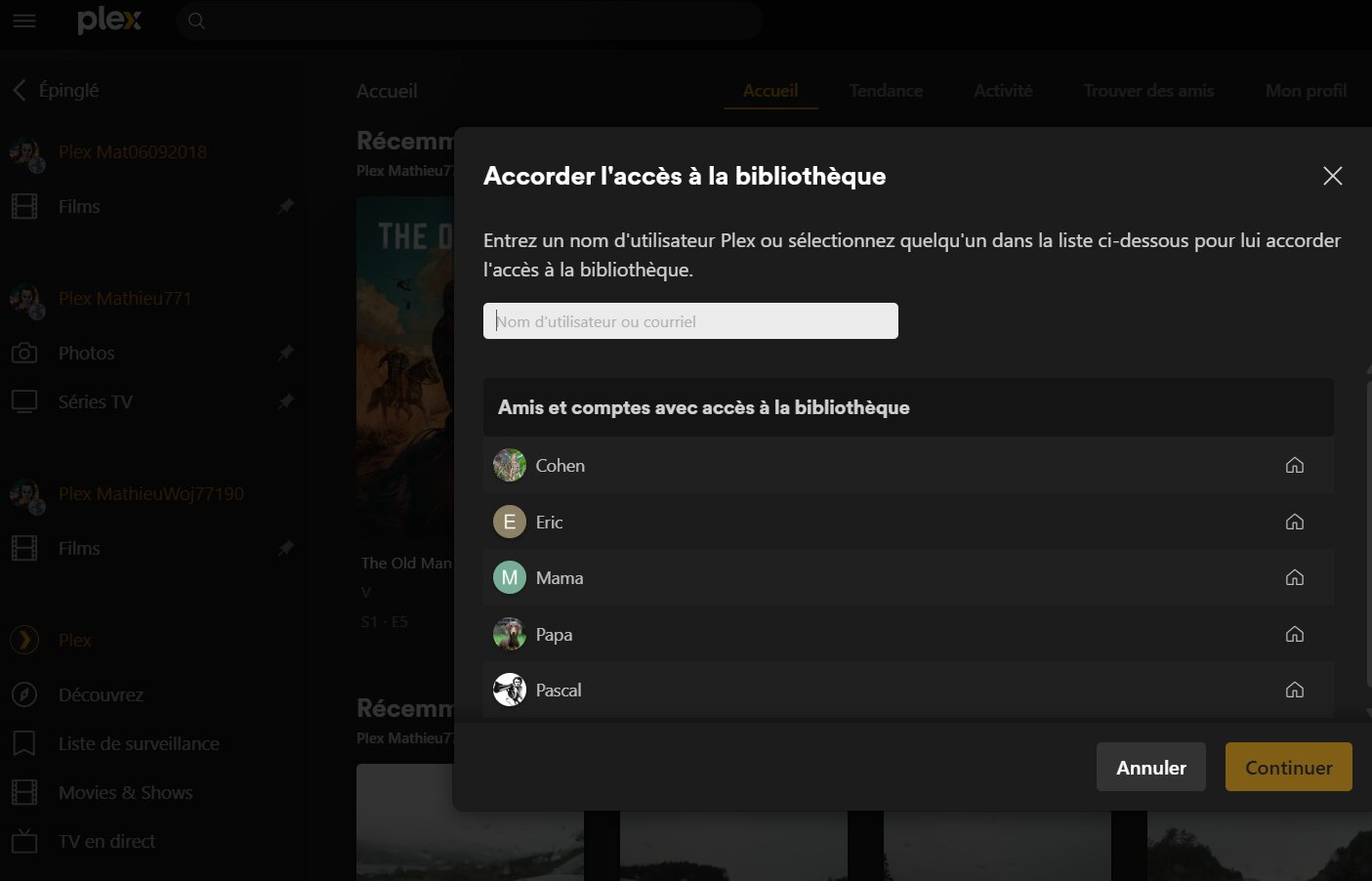Unpin the Photos library
Viewport: 1372px width, 881px height.
[285, 353]
